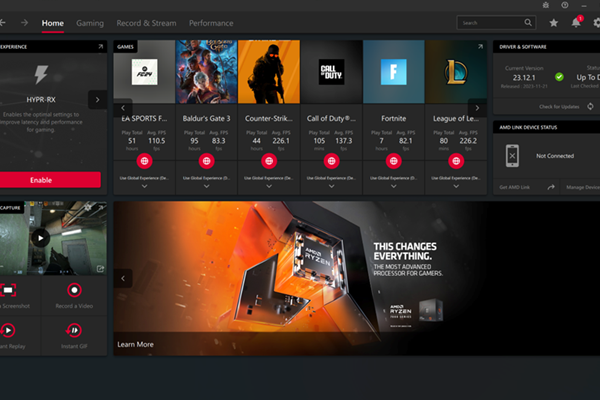Image resolution: width=600 pixels, height=400 pixels.
Task: Open settings gear icon
Action: [597, 23]
